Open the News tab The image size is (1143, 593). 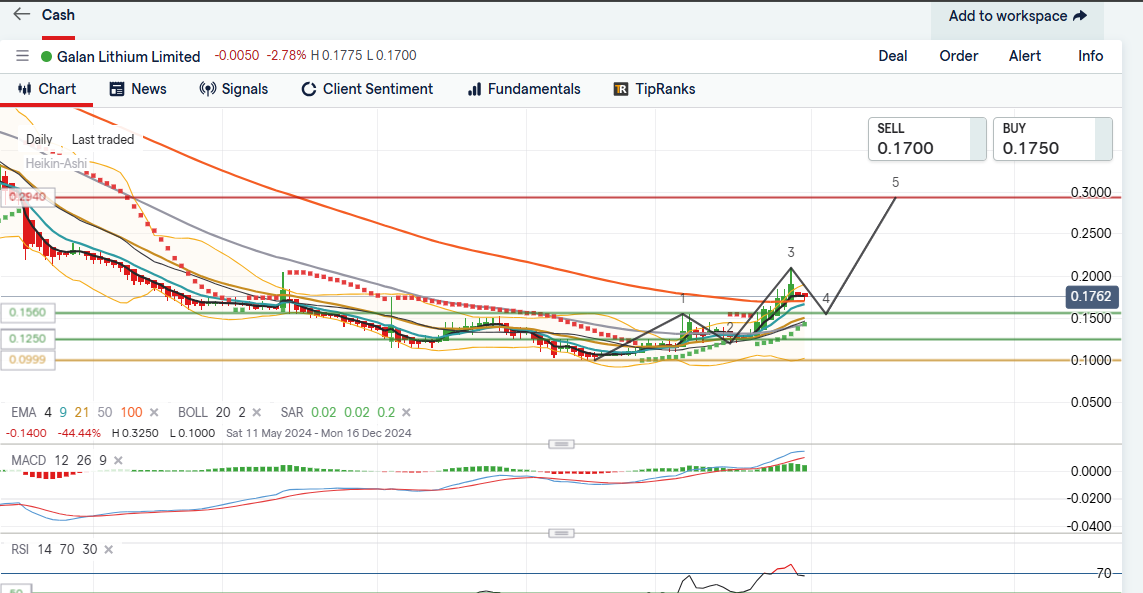click(x=138, y=89)
